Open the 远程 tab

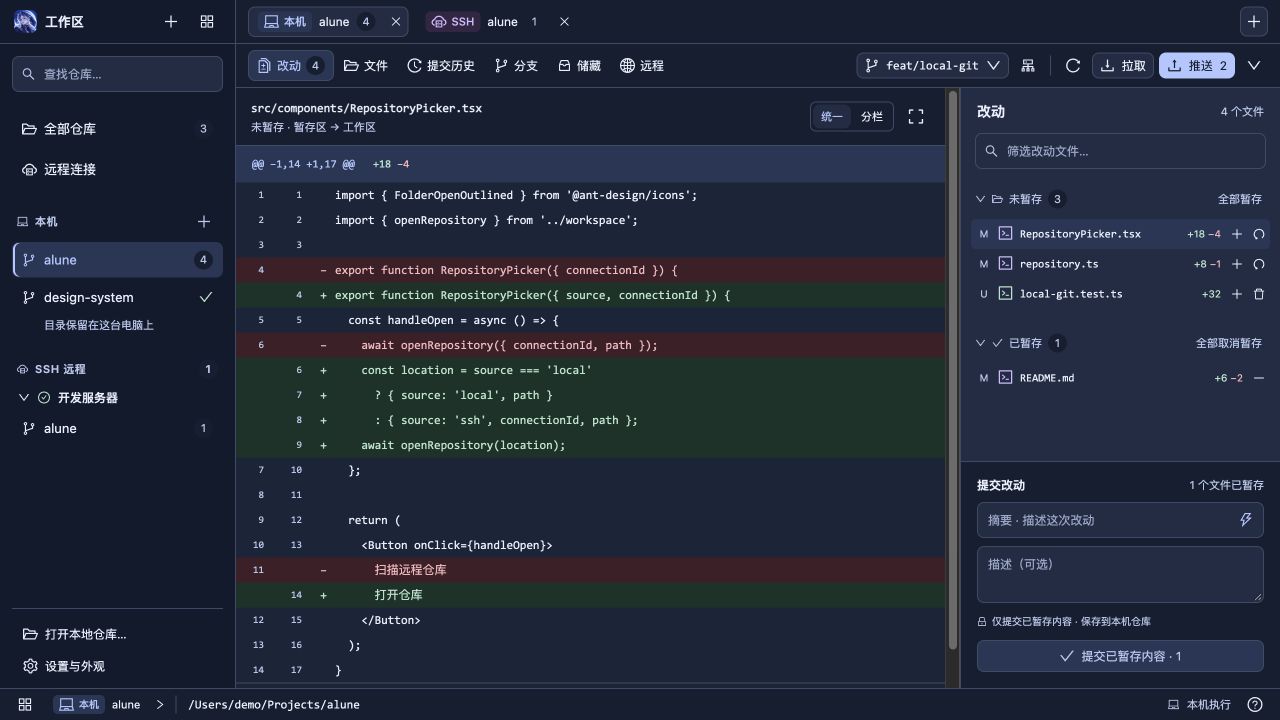tap(642, 65)
